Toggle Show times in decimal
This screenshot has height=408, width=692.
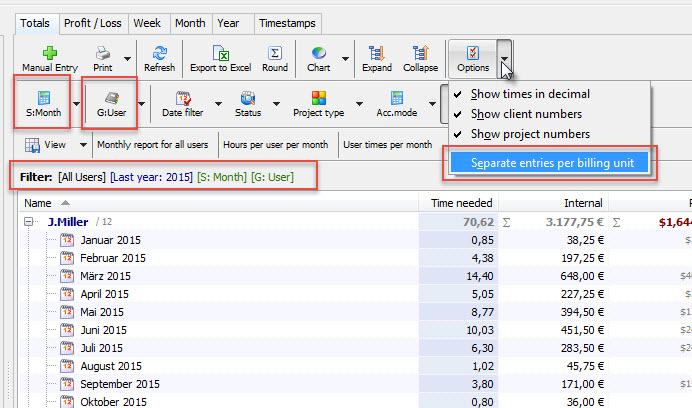tap(530, 94)
